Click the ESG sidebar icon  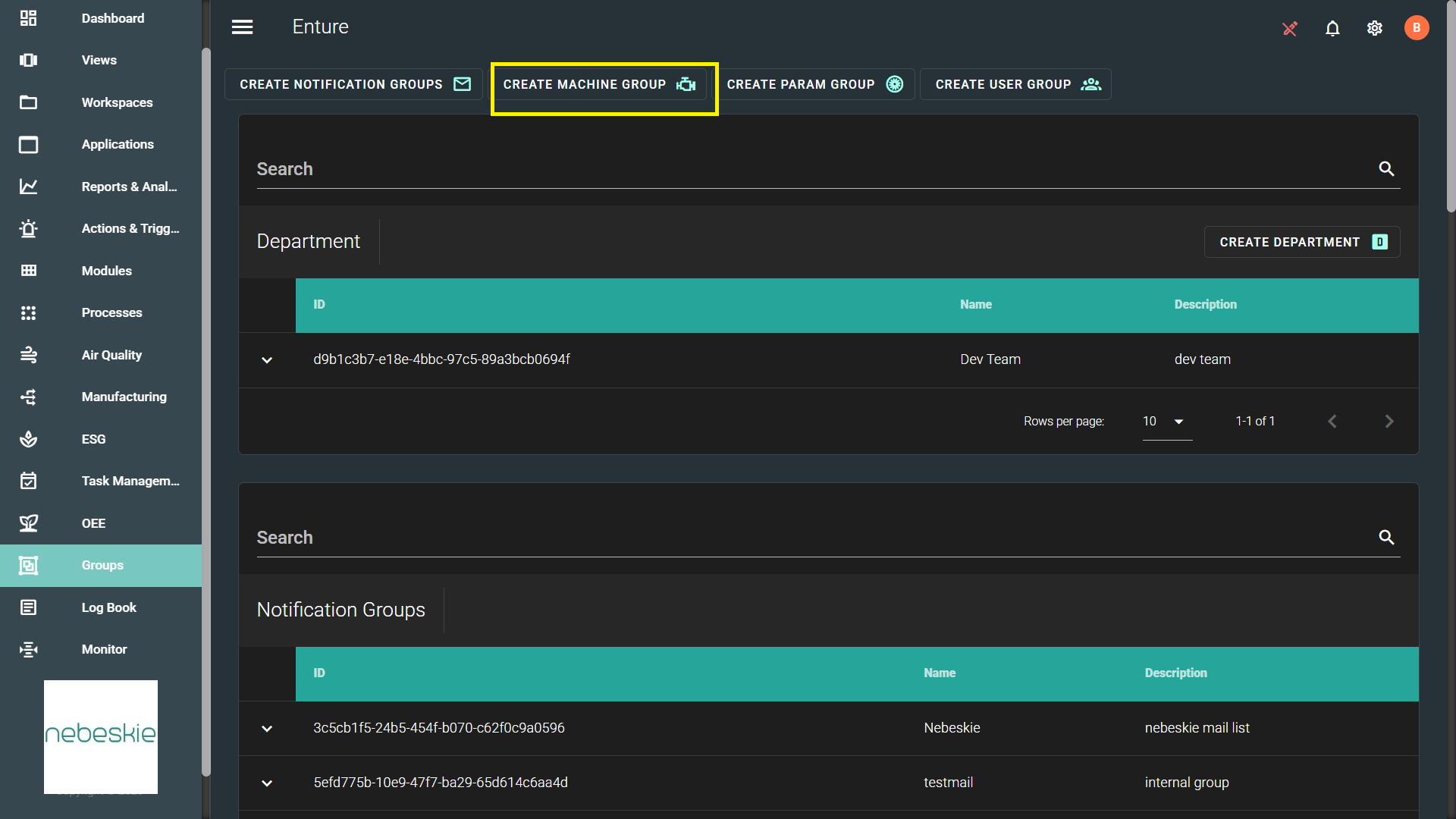click(29, 439)
